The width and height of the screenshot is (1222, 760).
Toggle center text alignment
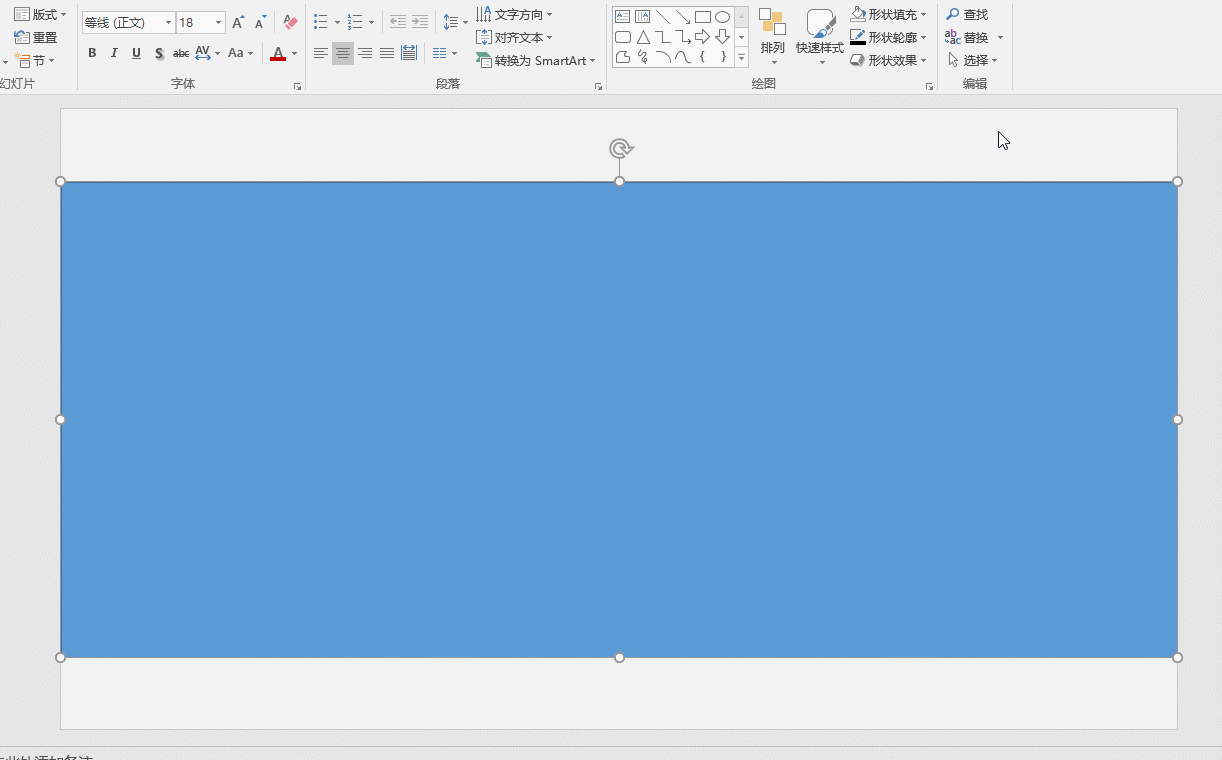[x=343, y=53]
